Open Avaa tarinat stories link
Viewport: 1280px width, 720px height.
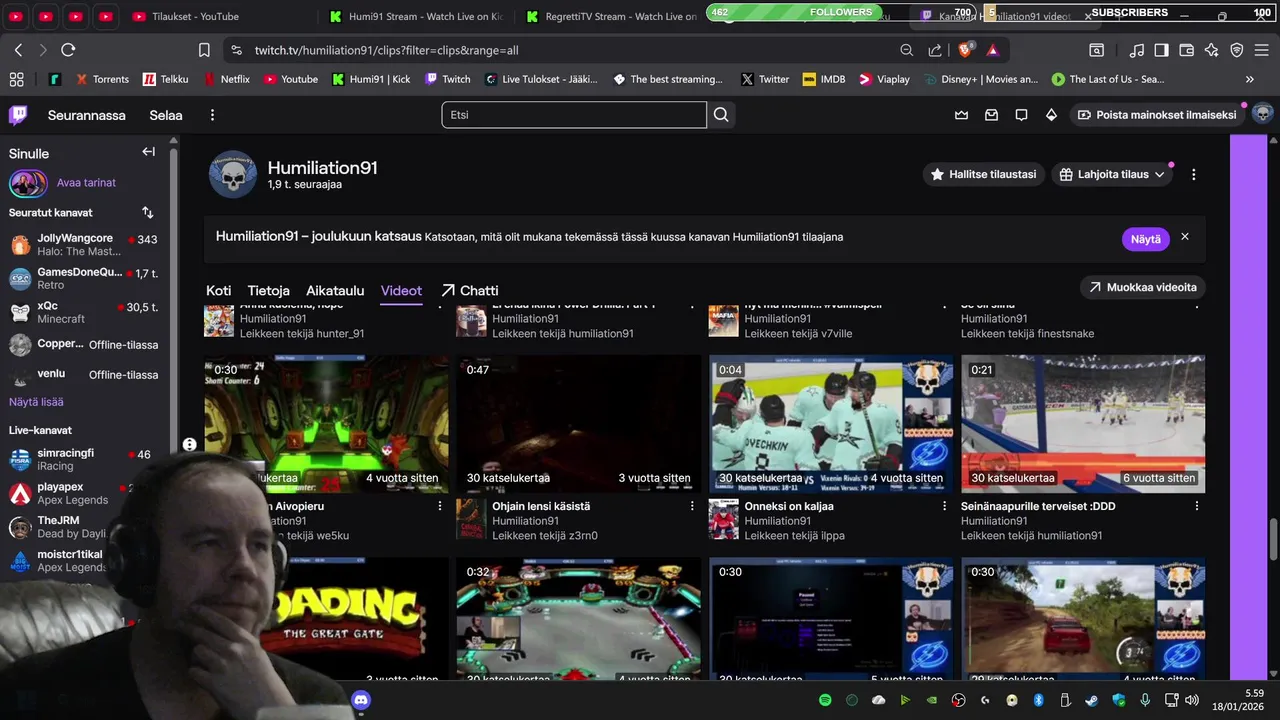86,183
